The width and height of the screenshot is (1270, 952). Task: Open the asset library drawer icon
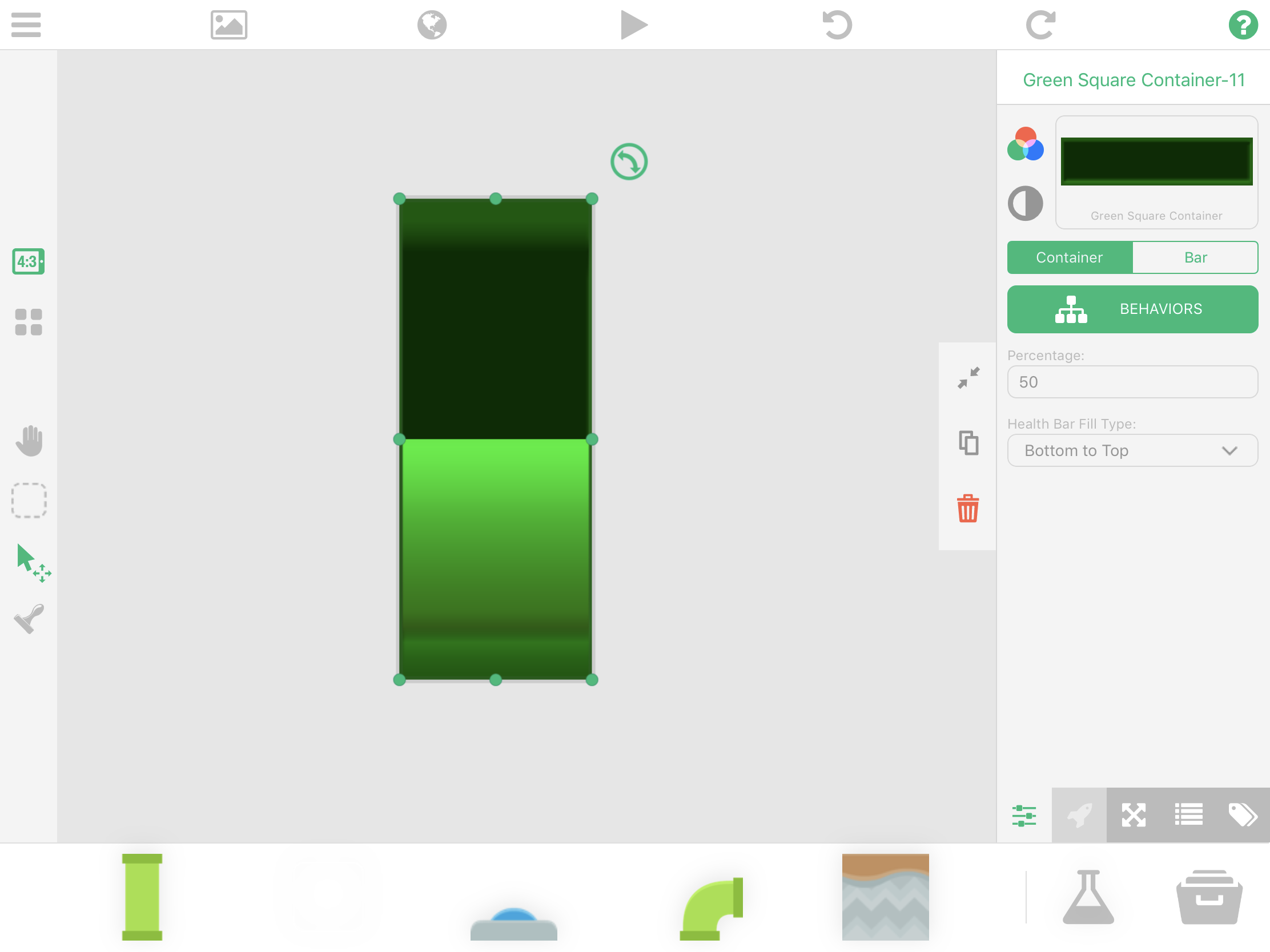[x=1209, y=897]
